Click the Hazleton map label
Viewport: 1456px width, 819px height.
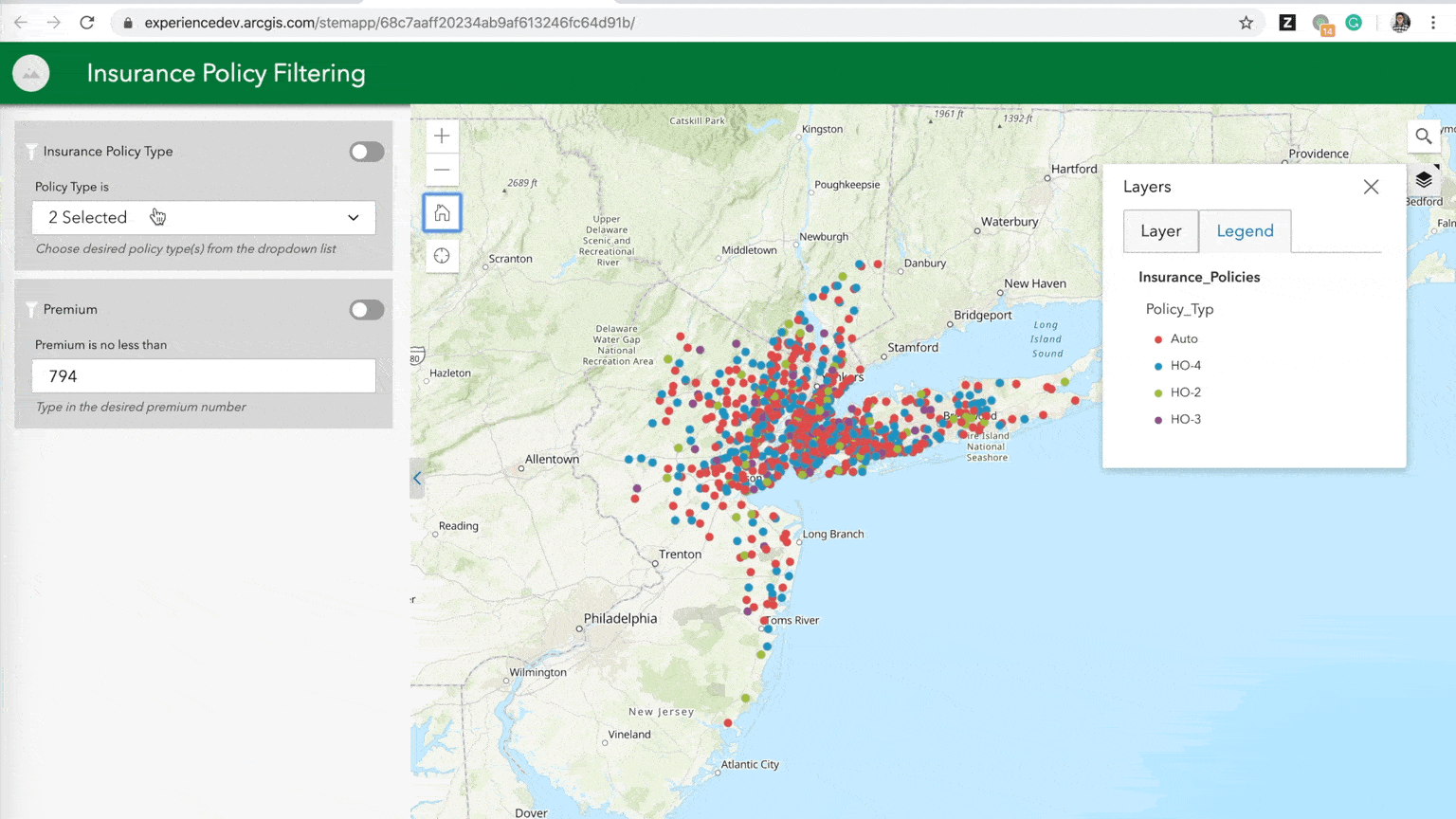(450, 373)
